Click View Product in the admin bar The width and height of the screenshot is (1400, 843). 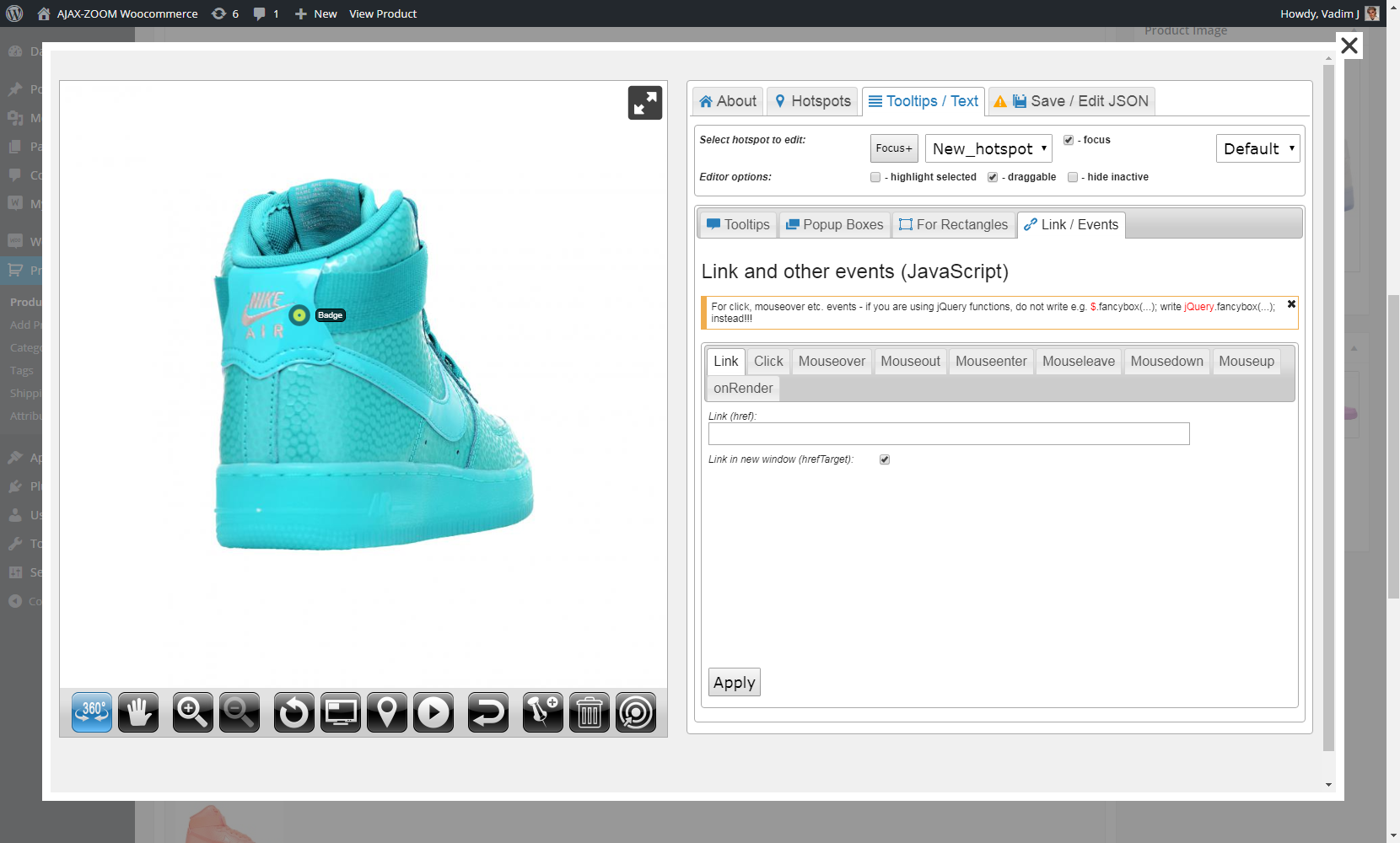[x=383, y=13]
